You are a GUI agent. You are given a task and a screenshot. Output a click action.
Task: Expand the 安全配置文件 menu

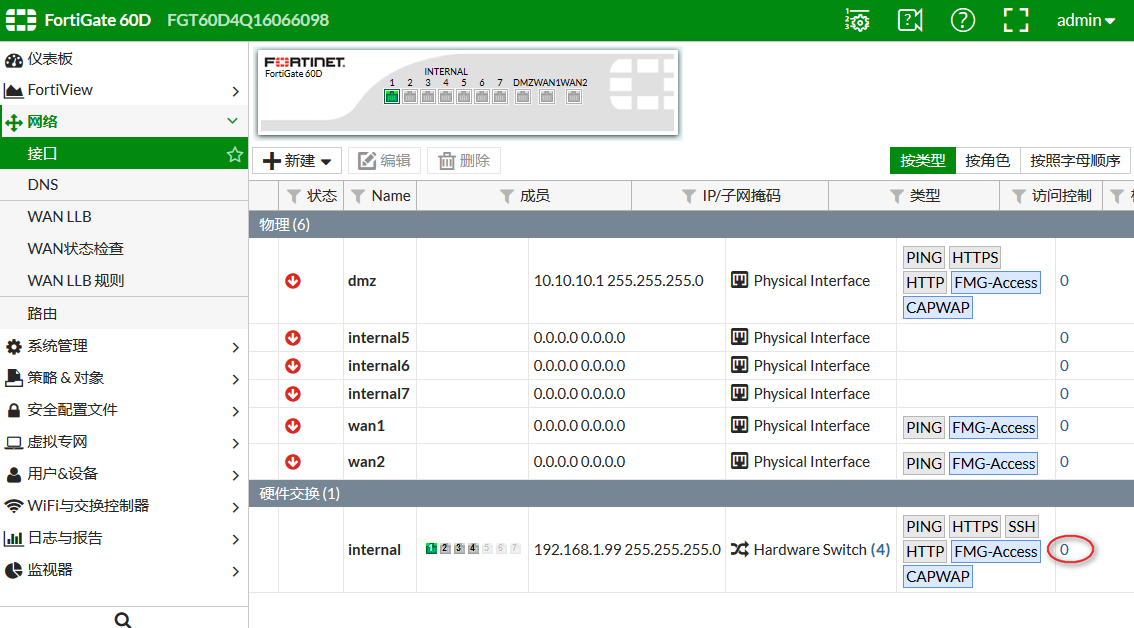[124, 410]
